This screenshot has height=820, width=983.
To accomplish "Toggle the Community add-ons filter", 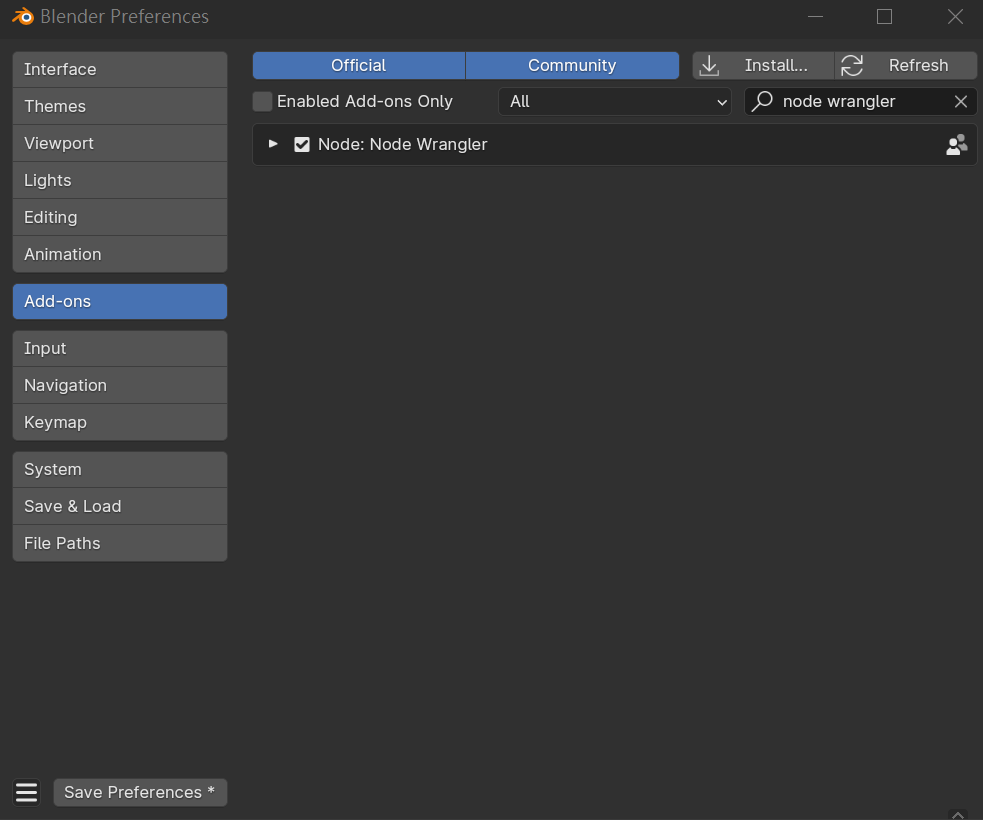I will [572, 65].
